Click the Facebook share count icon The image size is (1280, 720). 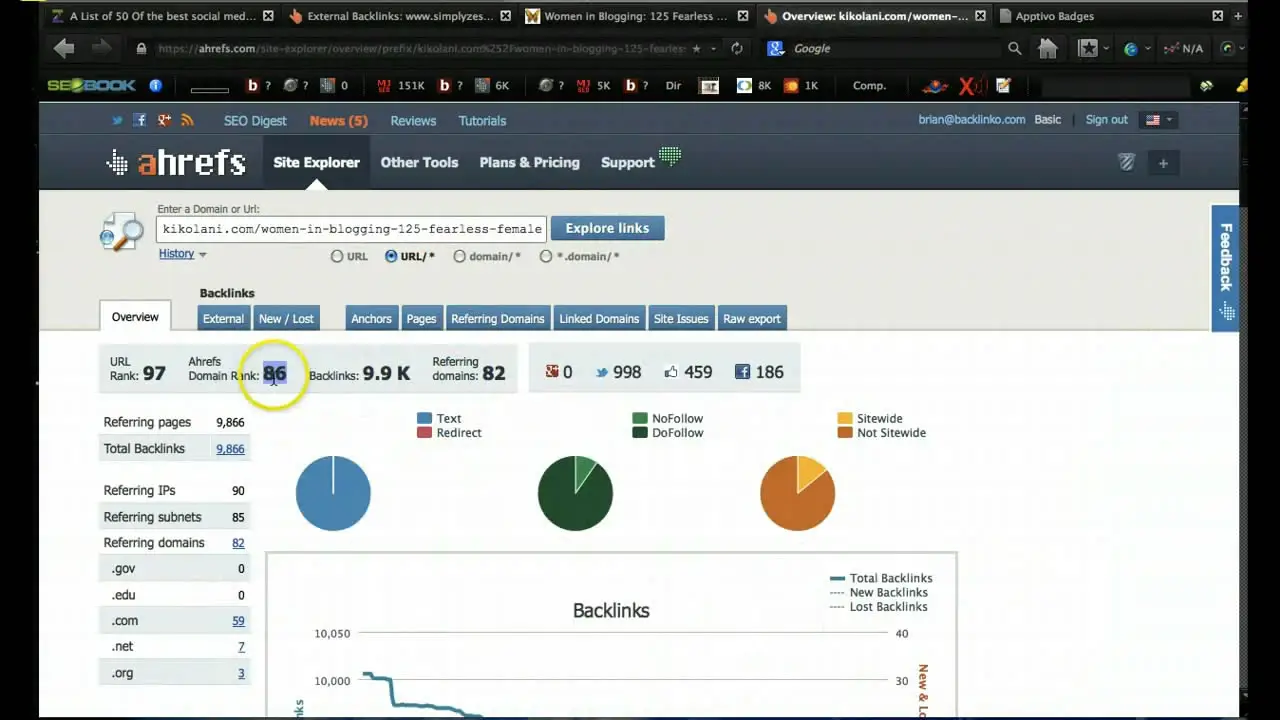(x=742, y=372)
